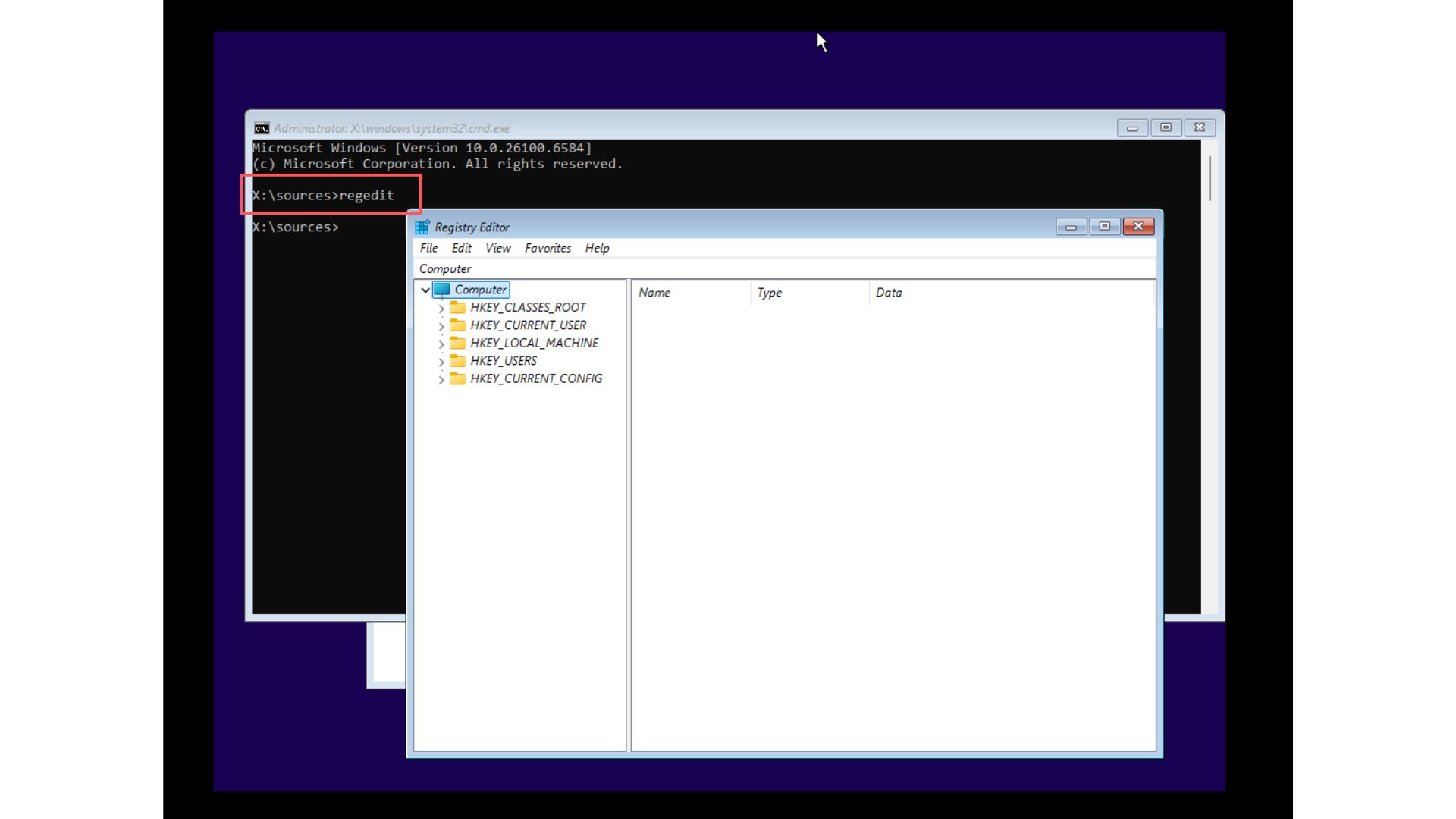Expand HKEY_CURRENT_CONFIG using its arrow

tap(441, 378)
